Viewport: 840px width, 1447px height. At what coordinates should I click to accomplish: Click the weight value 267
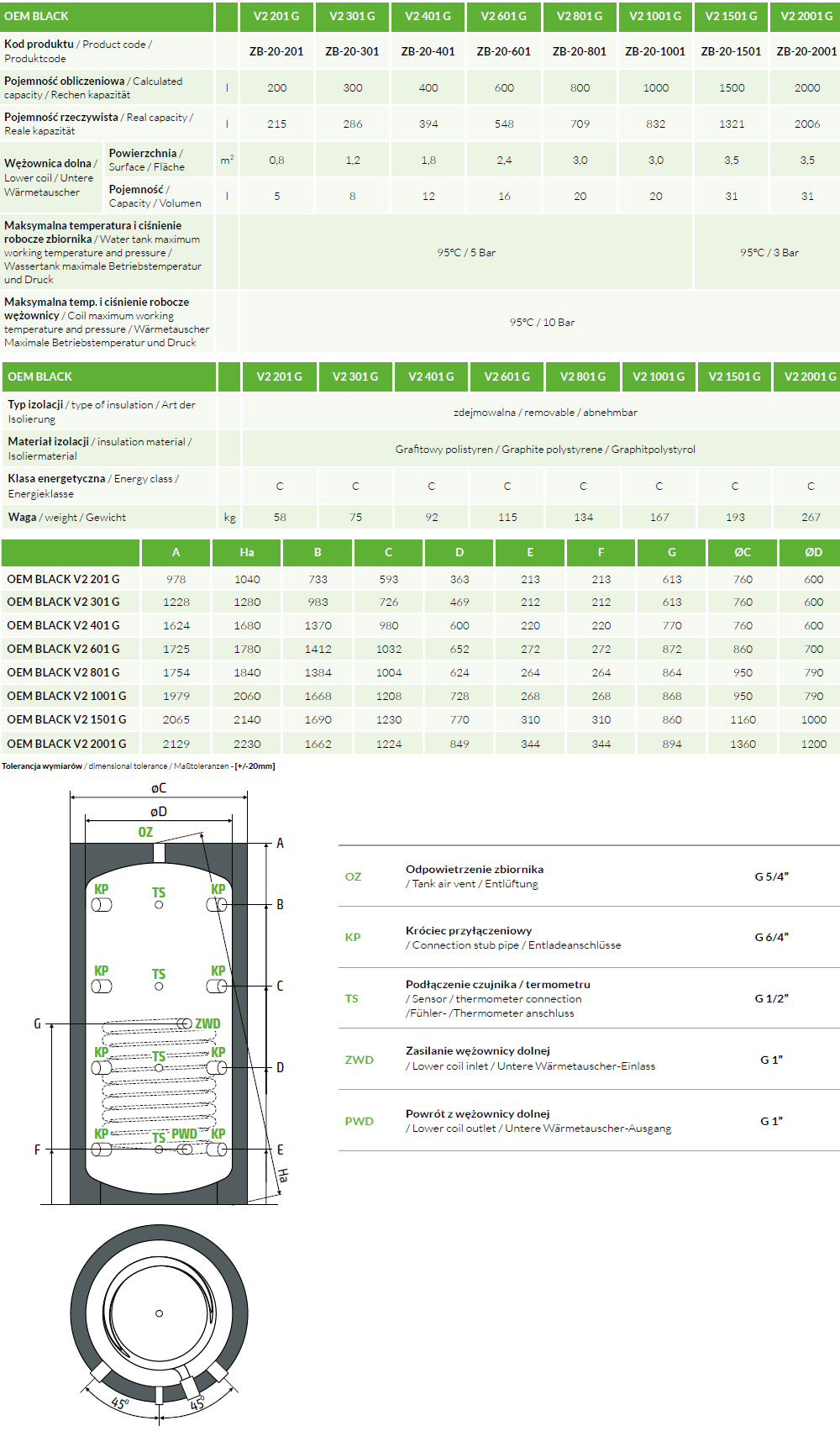pos(811,518)
